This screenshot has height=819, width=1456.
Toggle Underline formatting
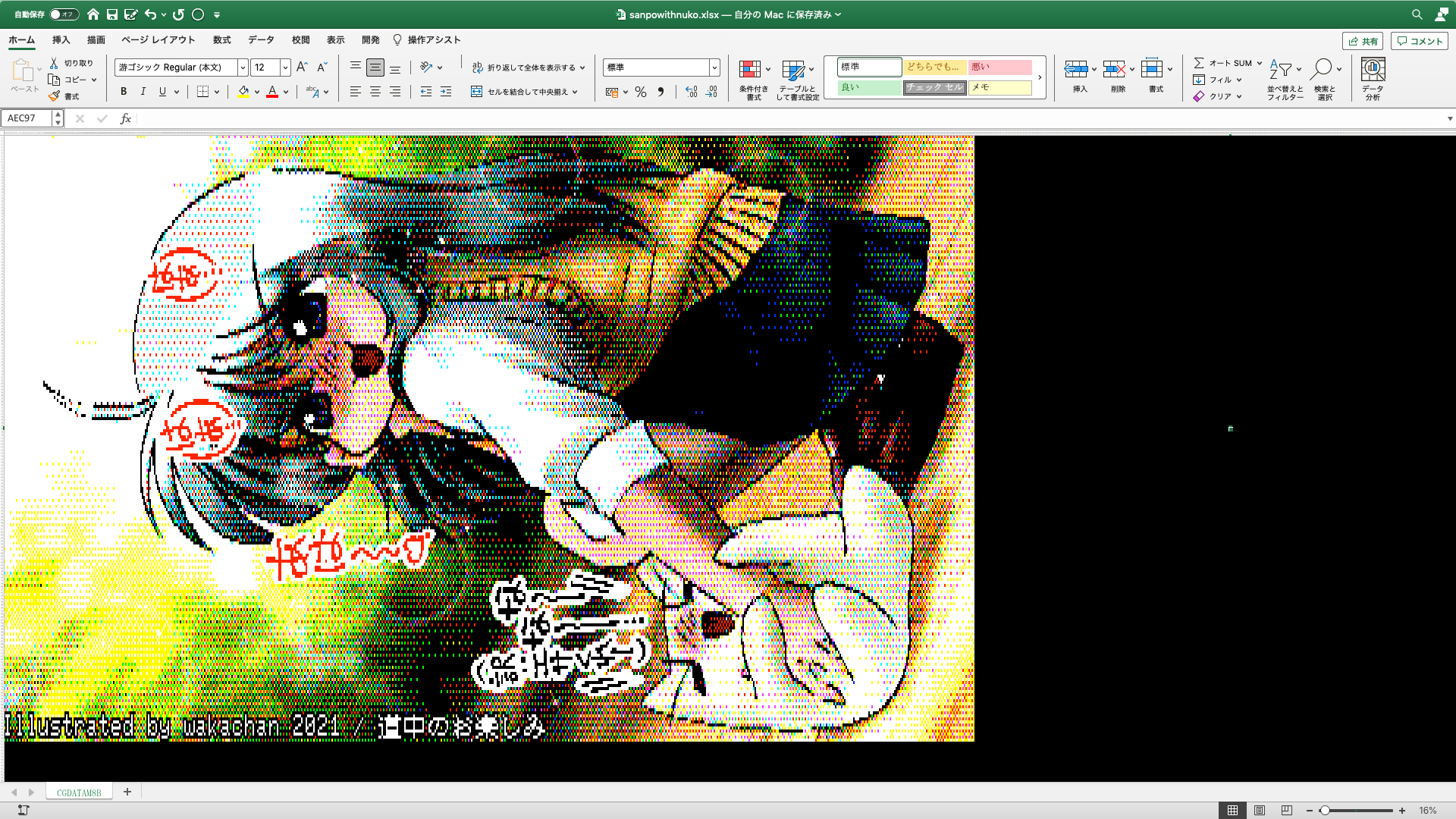tap(162, 92)
